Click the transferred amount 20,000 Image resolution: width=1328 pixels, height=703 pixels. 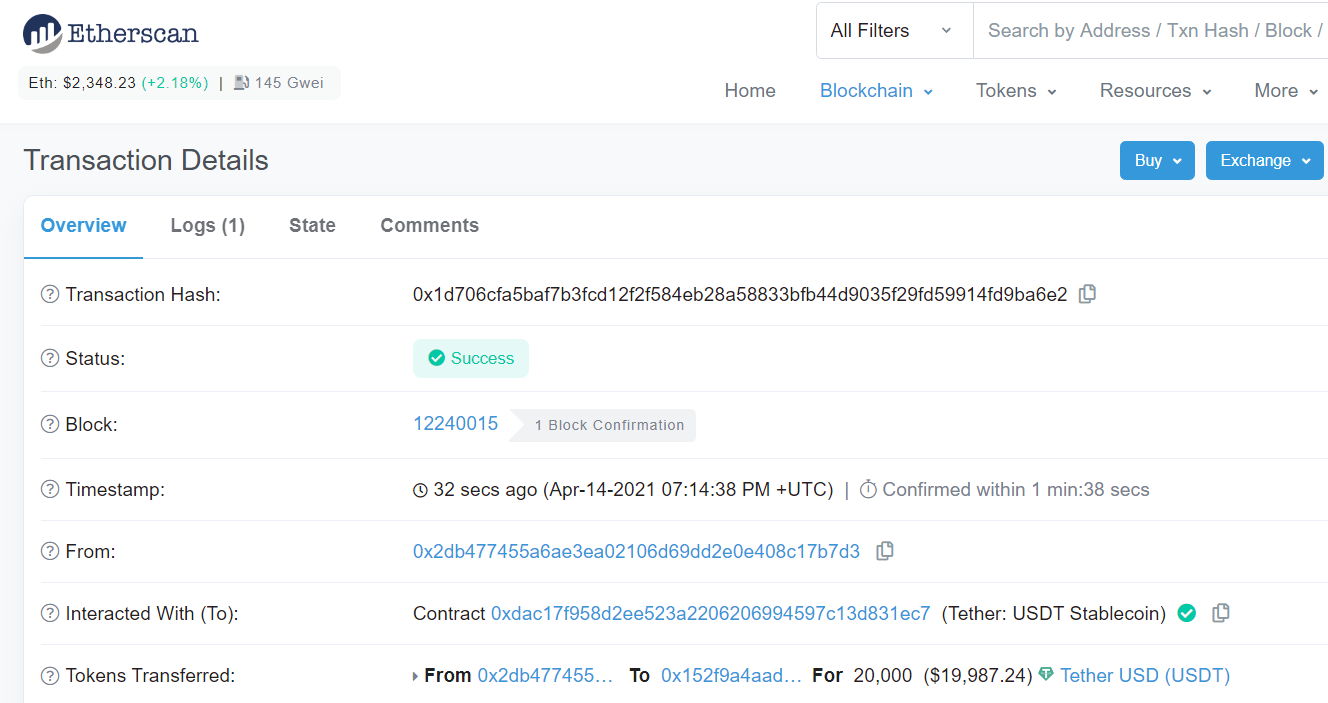coord(883,675)
